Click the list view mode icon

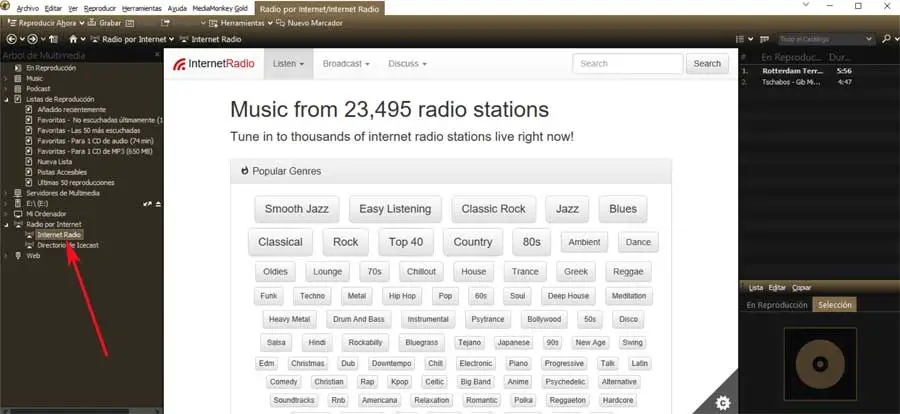(740, 39)
